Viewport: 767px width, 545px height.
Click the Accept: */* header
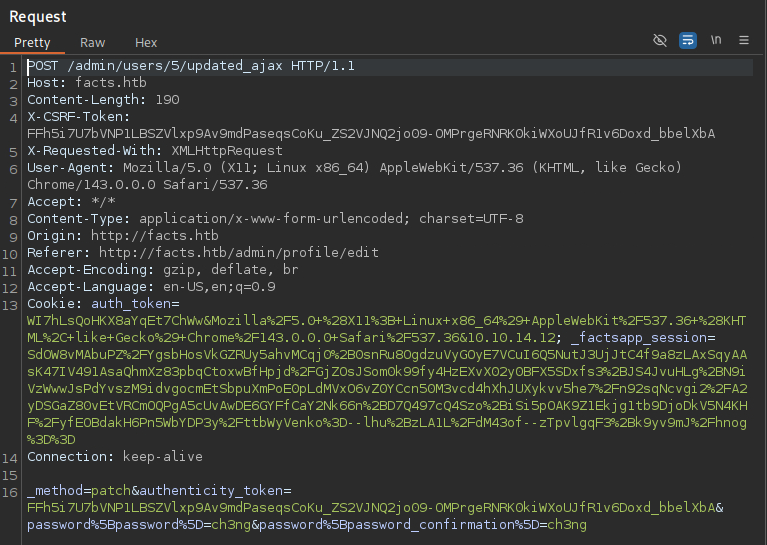71,202
